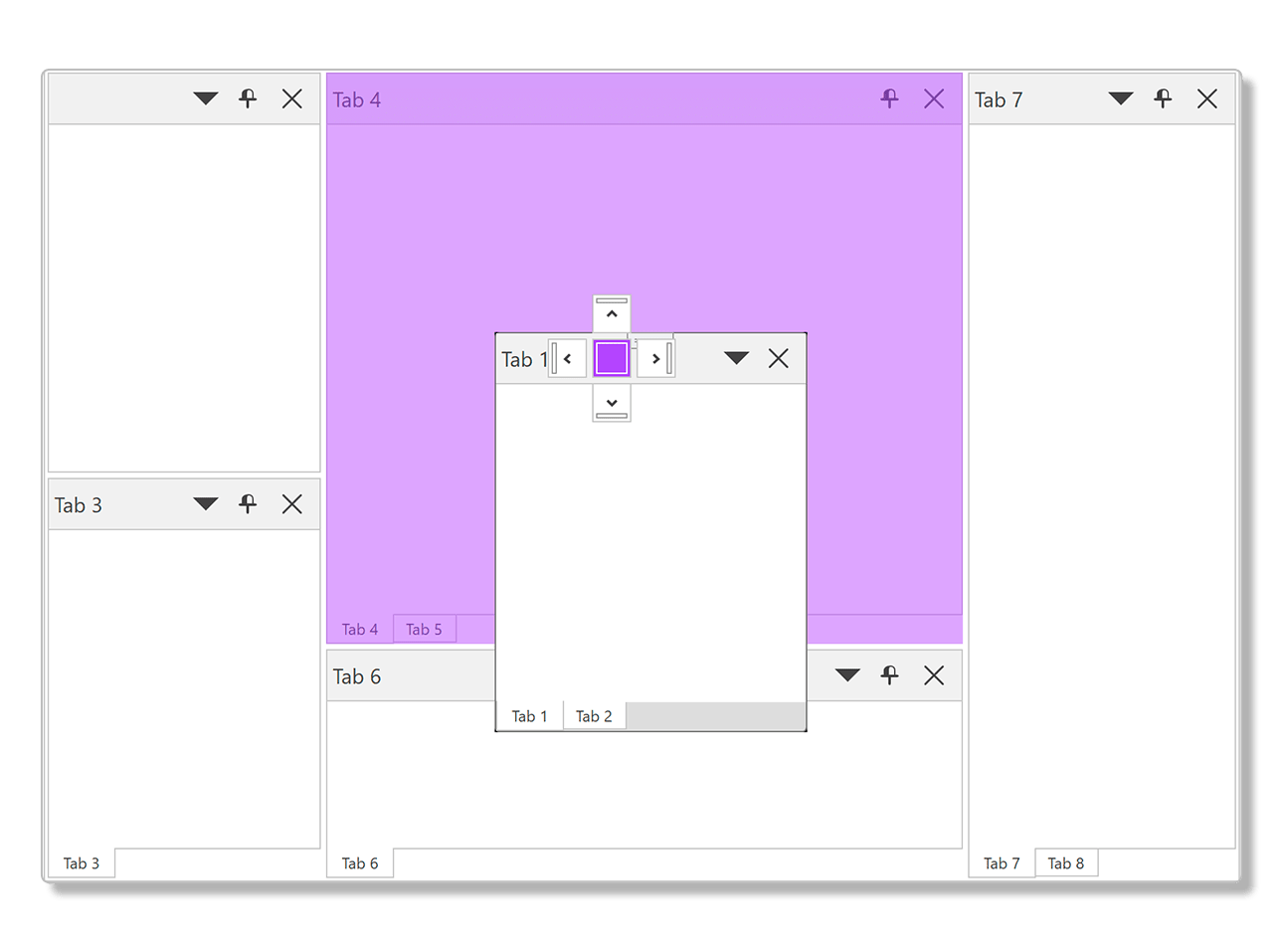Pin the top-left untitled panel
The image size is (1283, 952).
pyautogui.click(x=247, y=98)
